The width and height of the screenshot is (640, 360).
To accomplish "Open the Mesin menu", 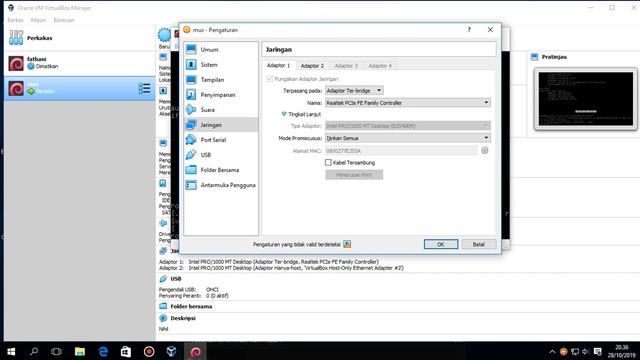I will (39, 20).
